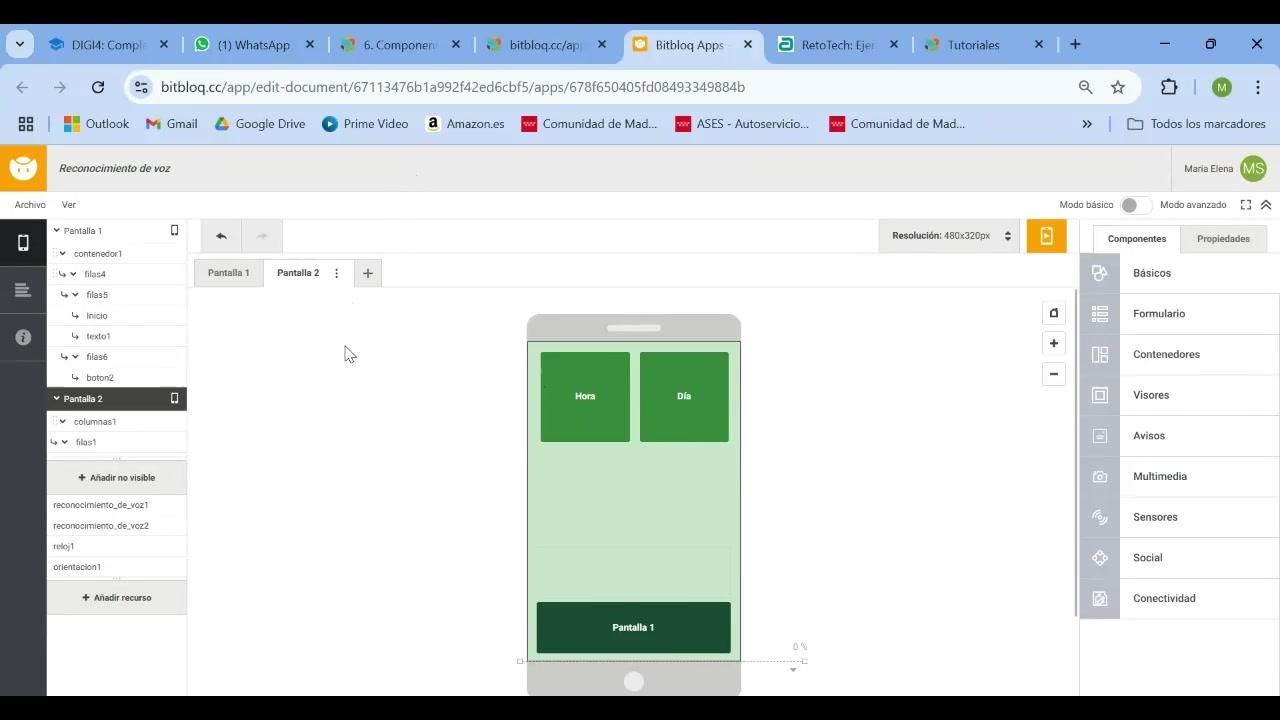Collapse the columnas1 tree node
Image resolution: width=1280 pixels, height=720 pixels.
(x=63, y=421)
